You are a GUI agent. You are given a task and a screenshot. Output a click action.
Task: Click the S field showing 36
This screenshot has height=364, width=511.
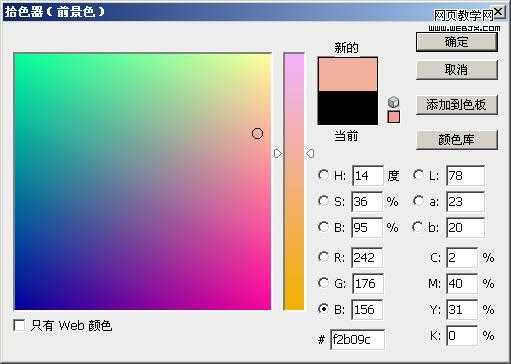(x=367, y=202)
